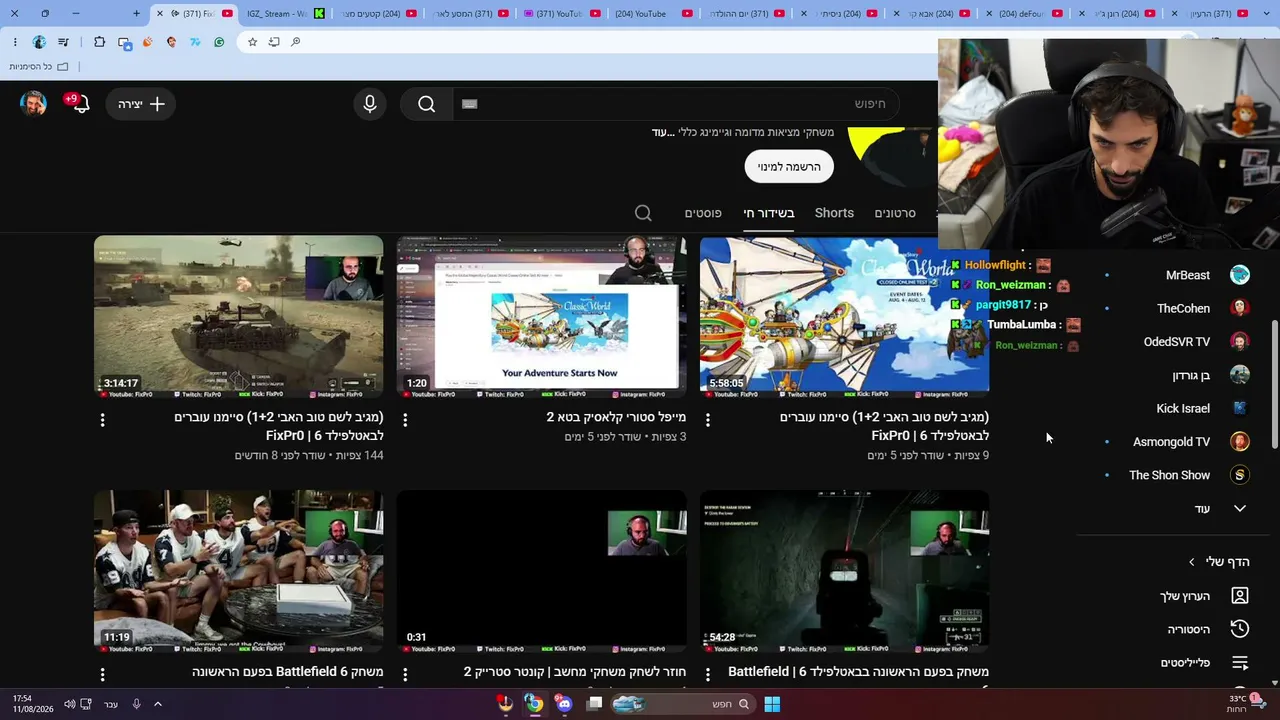Image resolution: width=1280 pixels, height=720 pixels.
Task: Open Chrome from the taskbar
Action: click(x=534, y=704)
